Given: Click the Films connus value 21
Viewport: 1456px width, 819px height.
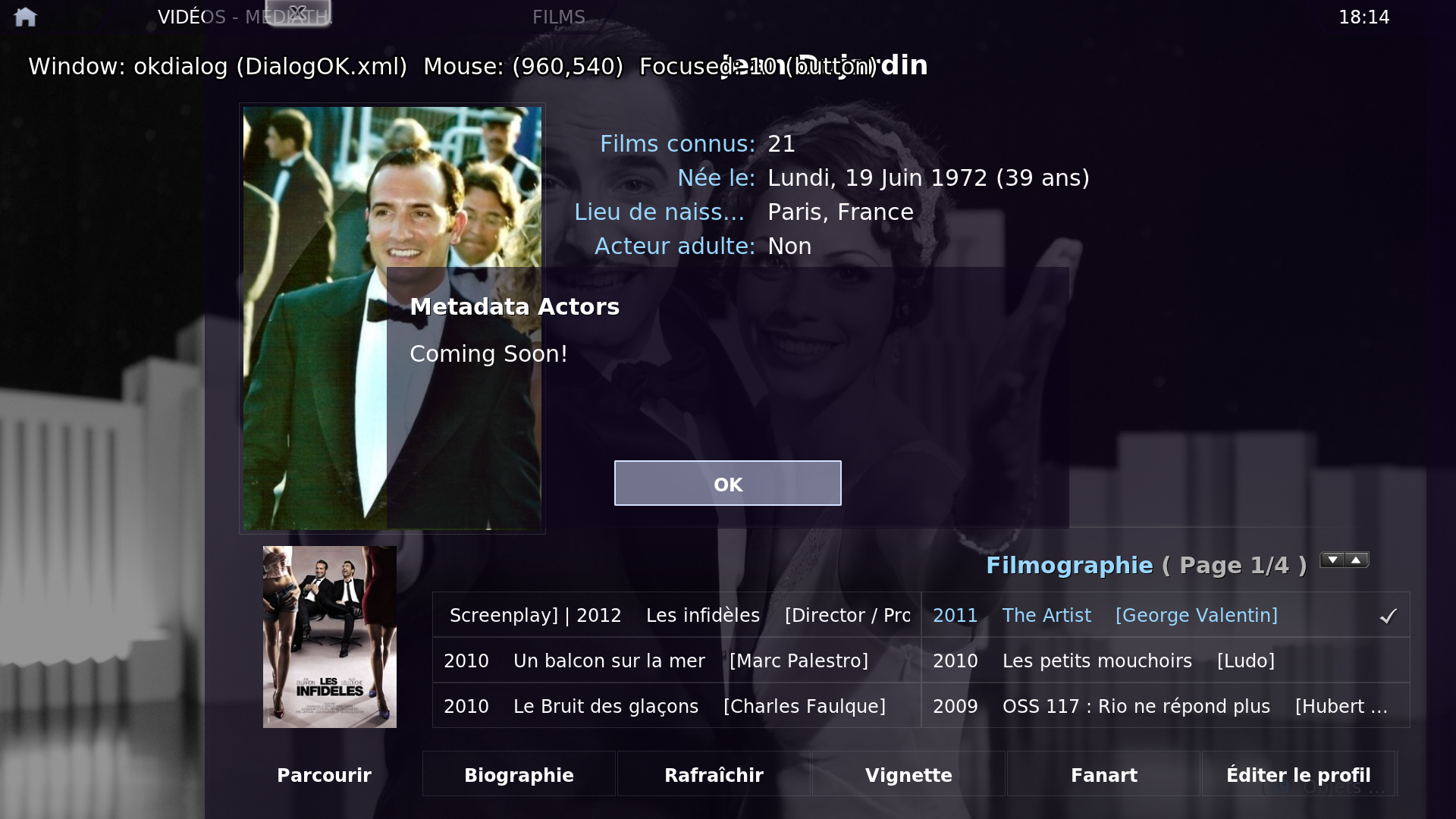Looking at the screenshot, I should (x=781, y=144).
